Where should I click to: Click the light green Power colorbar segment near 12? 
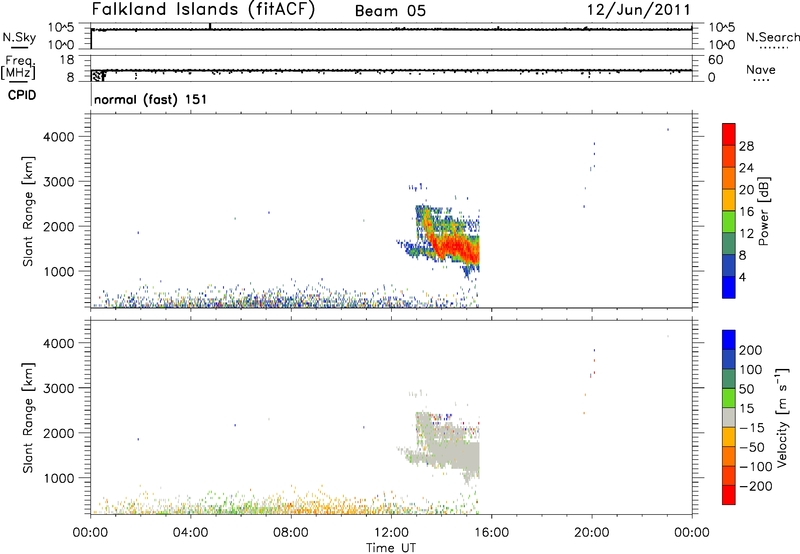pyautogui.click(x=729, y=221)
